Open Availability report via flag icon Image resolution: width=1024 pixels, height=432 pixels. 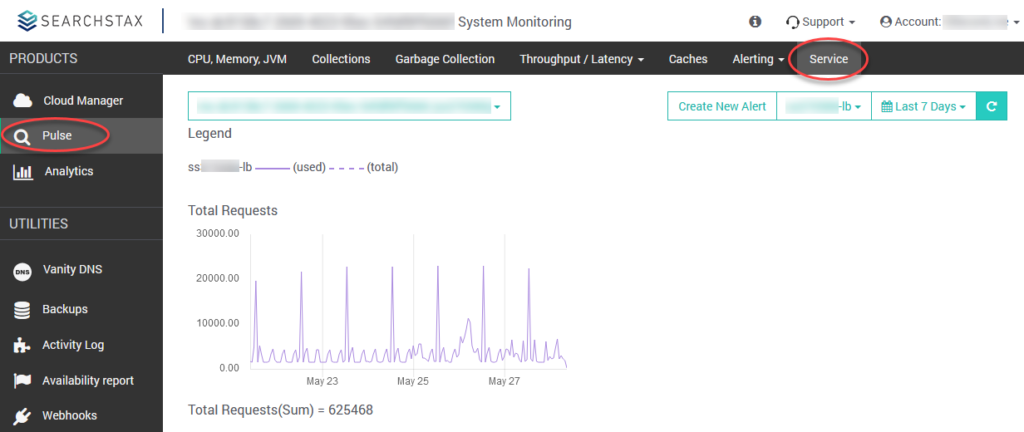22,381
